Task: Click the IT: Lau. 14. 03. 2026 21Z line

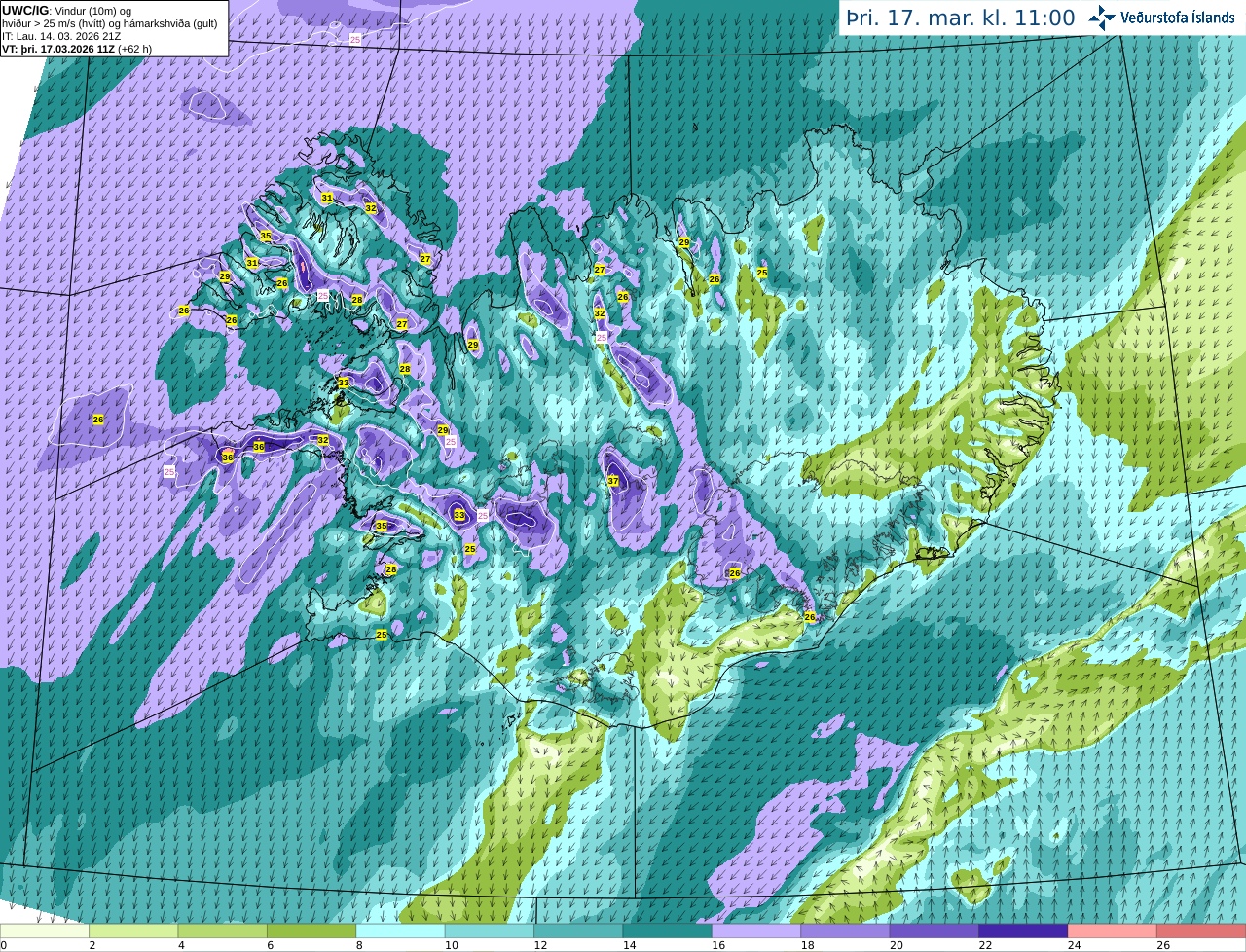Action: (x=61, y=36)
